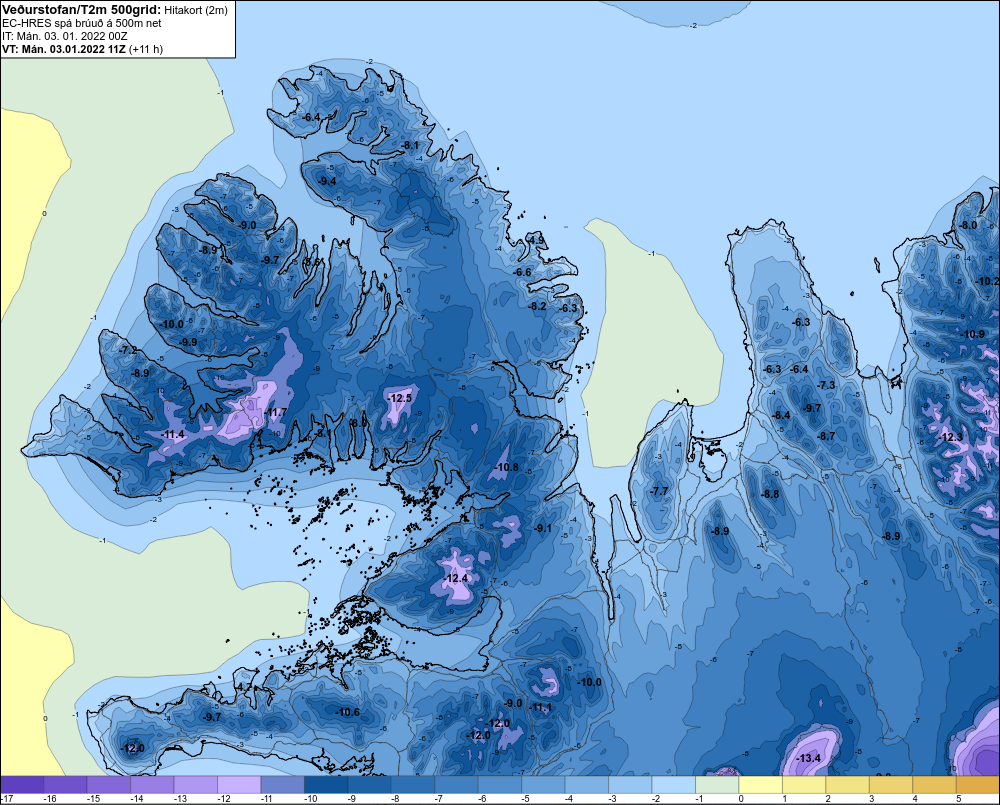This screenshot has width=1000, height=805.
Task: Select the 2 legend scale number
Action: [828, 799]
